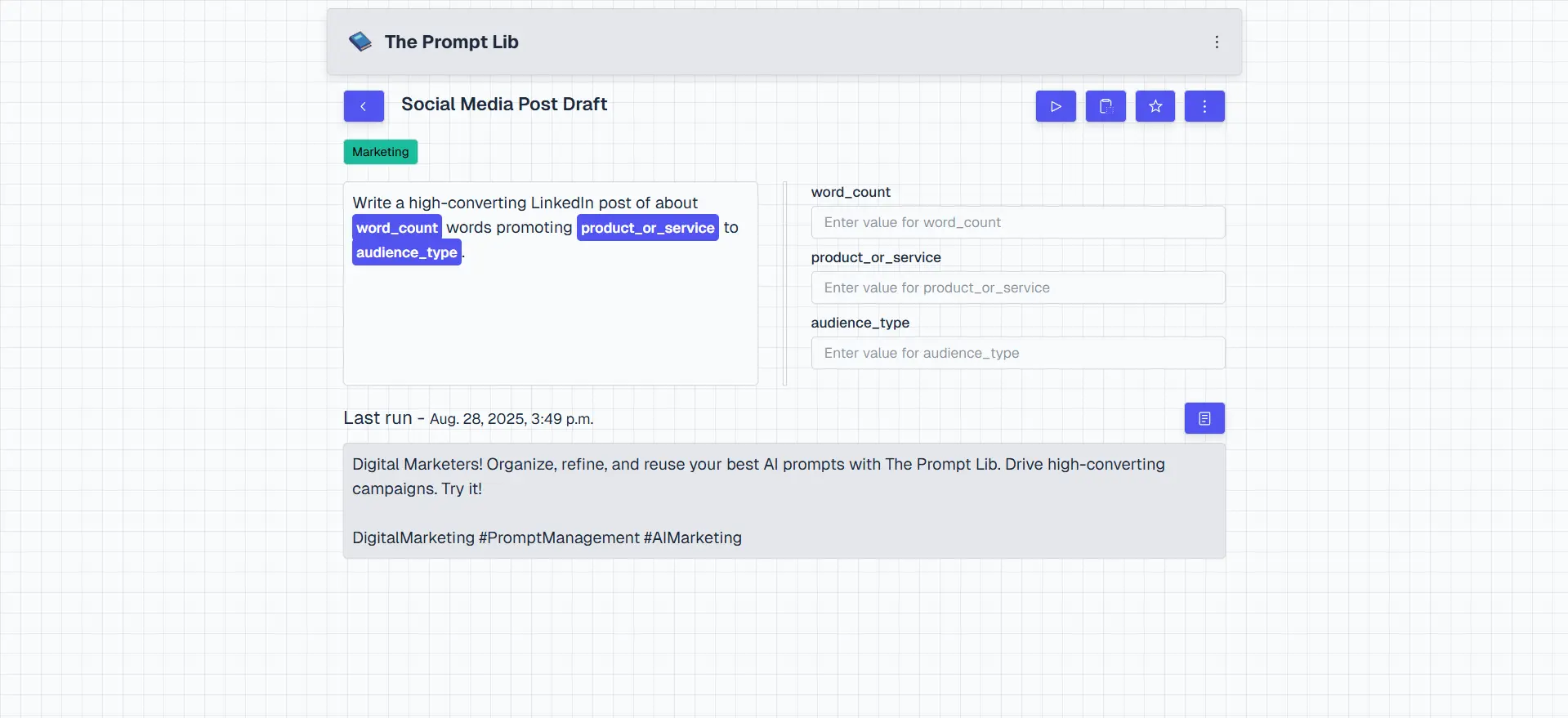Focus the product_or_service input field
This screenshot has height=718, width=1568.
point(1018,288)
